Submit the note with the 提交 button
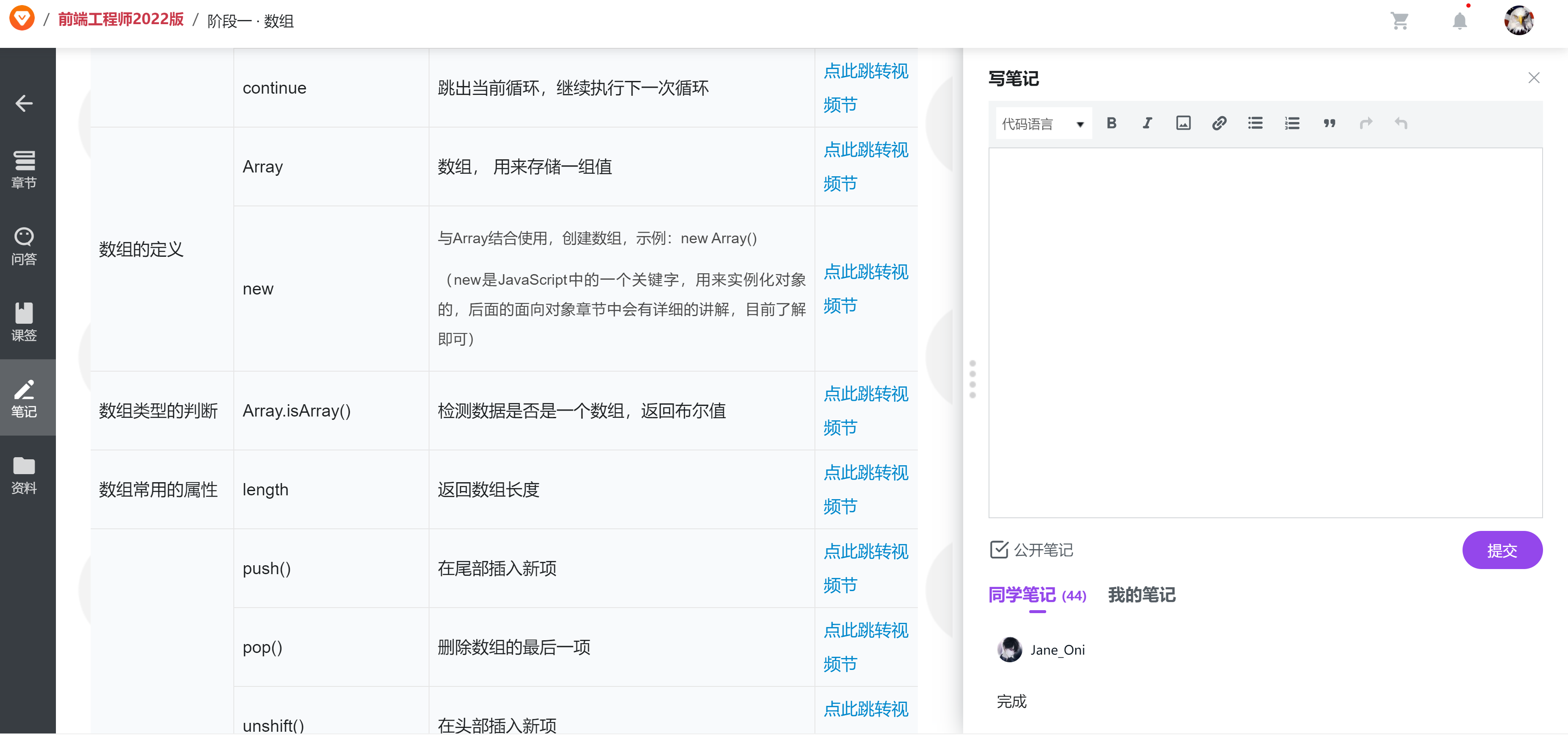This screenshot has width=1568, height=736. tap(1502, 550)
